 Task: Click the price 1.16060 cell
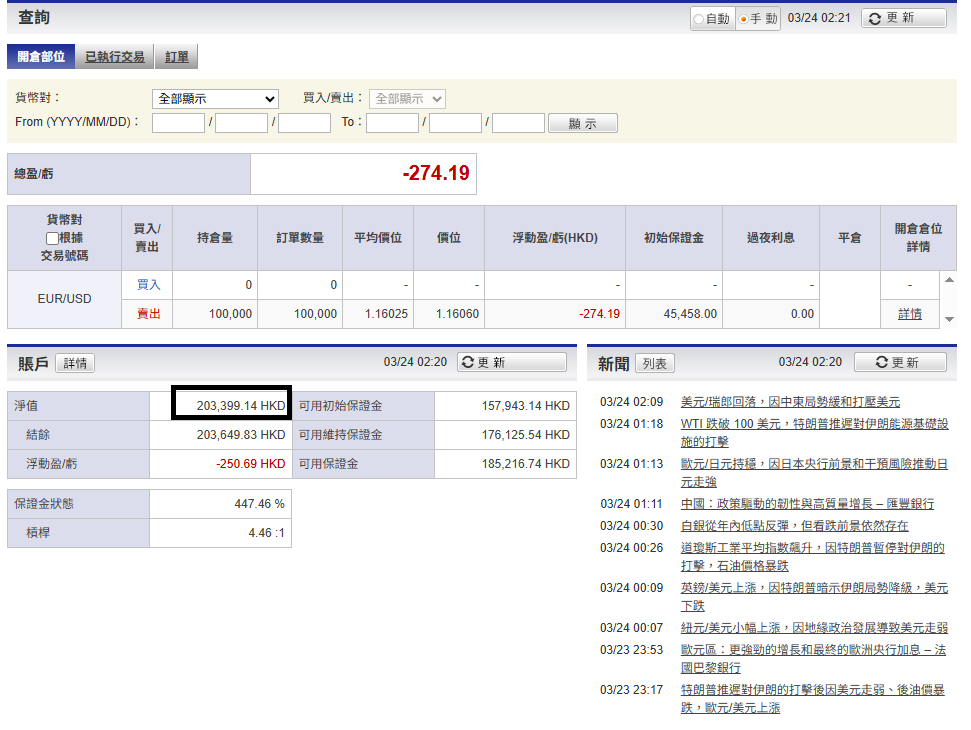click(x=449, y=314)
